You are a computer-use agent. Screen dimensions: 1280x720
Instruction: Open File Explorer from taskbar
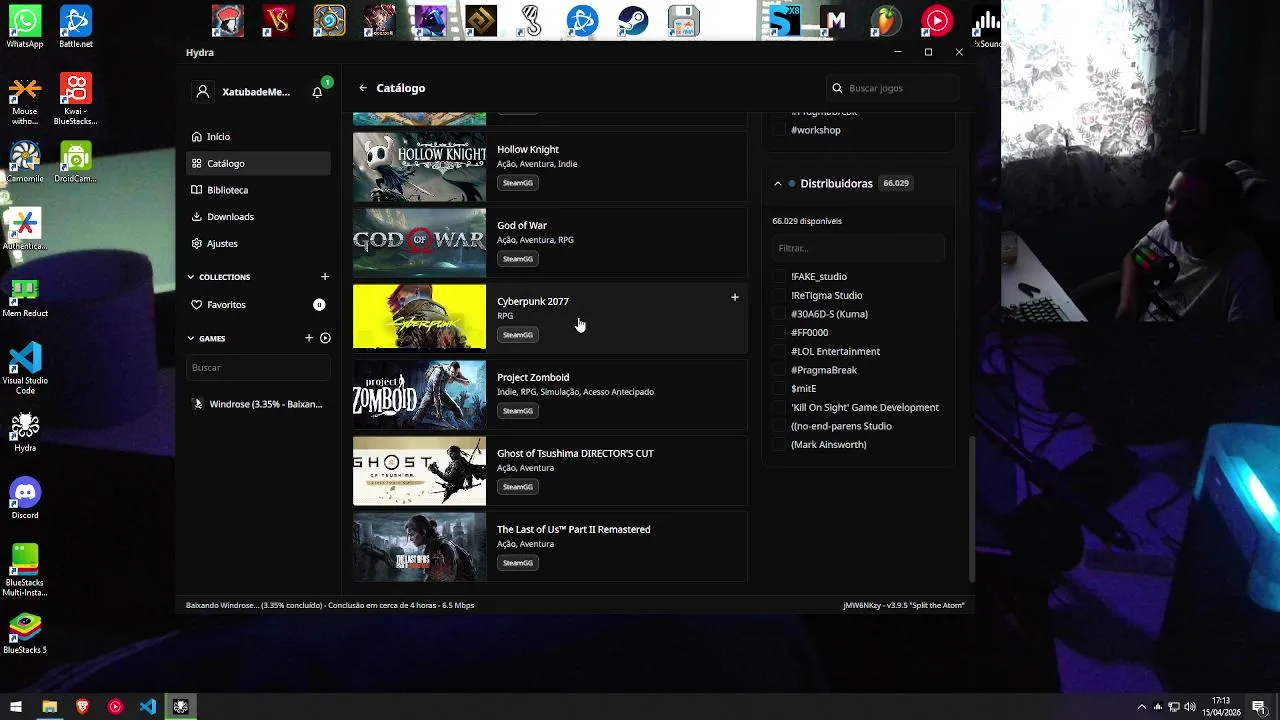tap(49, 707)
